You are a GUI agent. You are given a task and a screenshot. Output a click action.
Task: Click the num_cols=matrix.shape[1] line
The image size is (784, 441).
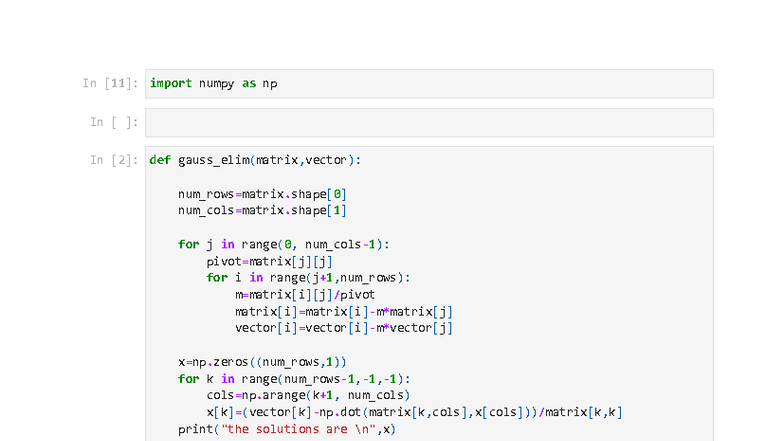pyautogui.click(x=262, y=210)
